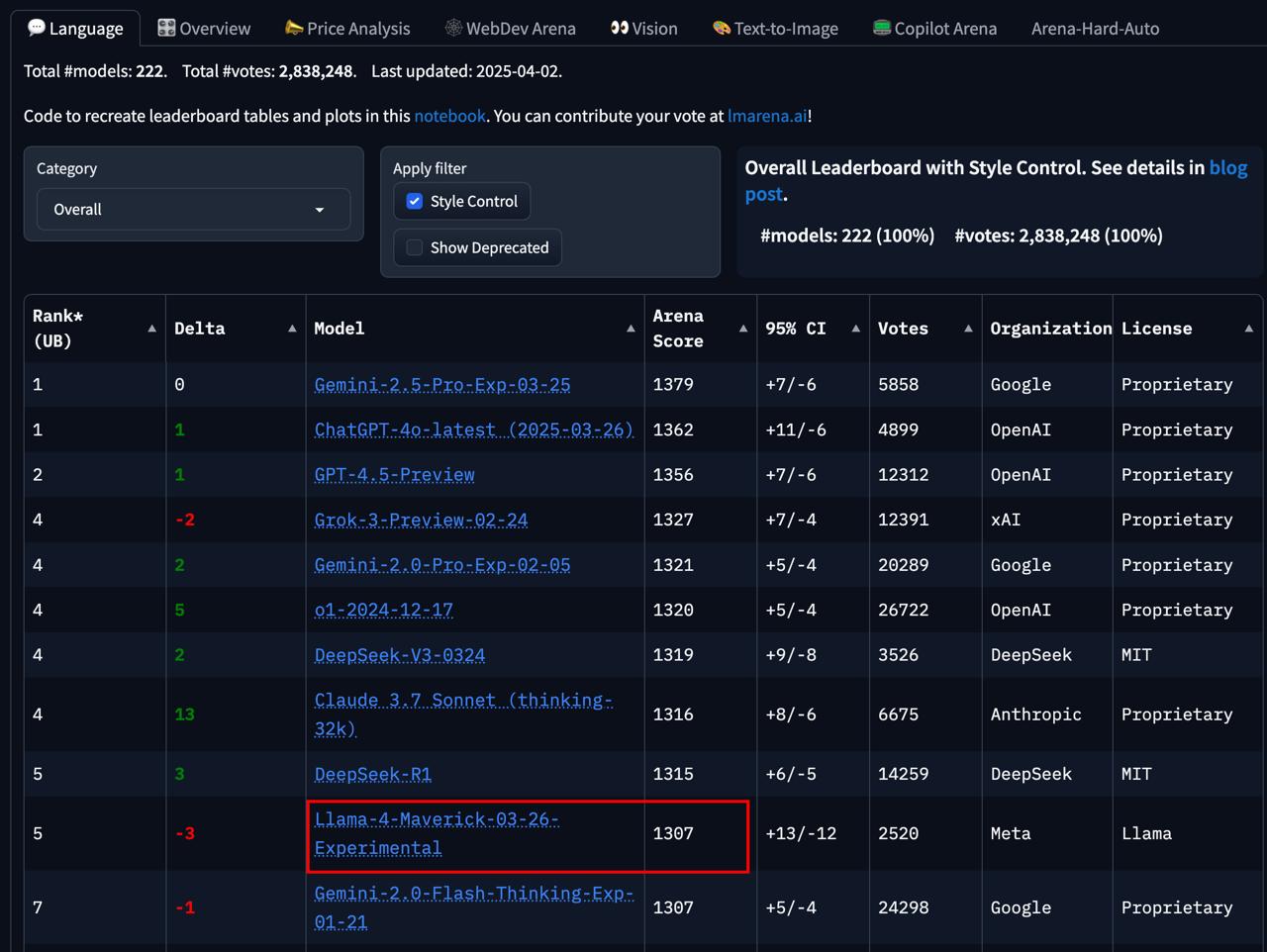Open Grok-3-Preview-02-24 model link
Screen dimensions: 1267x952
click(x=421, y=520)
